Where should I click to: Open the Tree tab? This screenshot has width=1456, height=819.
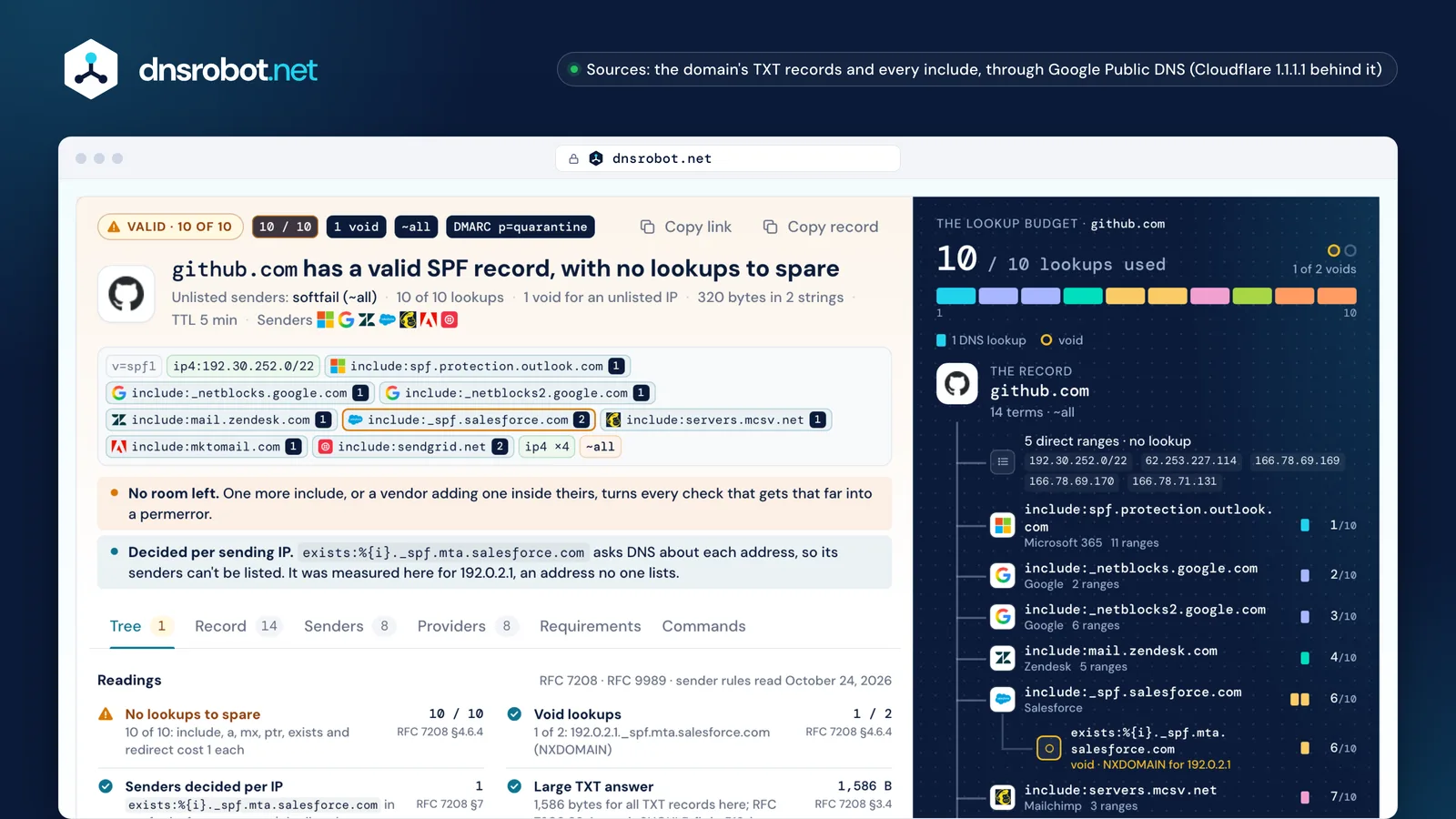[x=140, y=626]
